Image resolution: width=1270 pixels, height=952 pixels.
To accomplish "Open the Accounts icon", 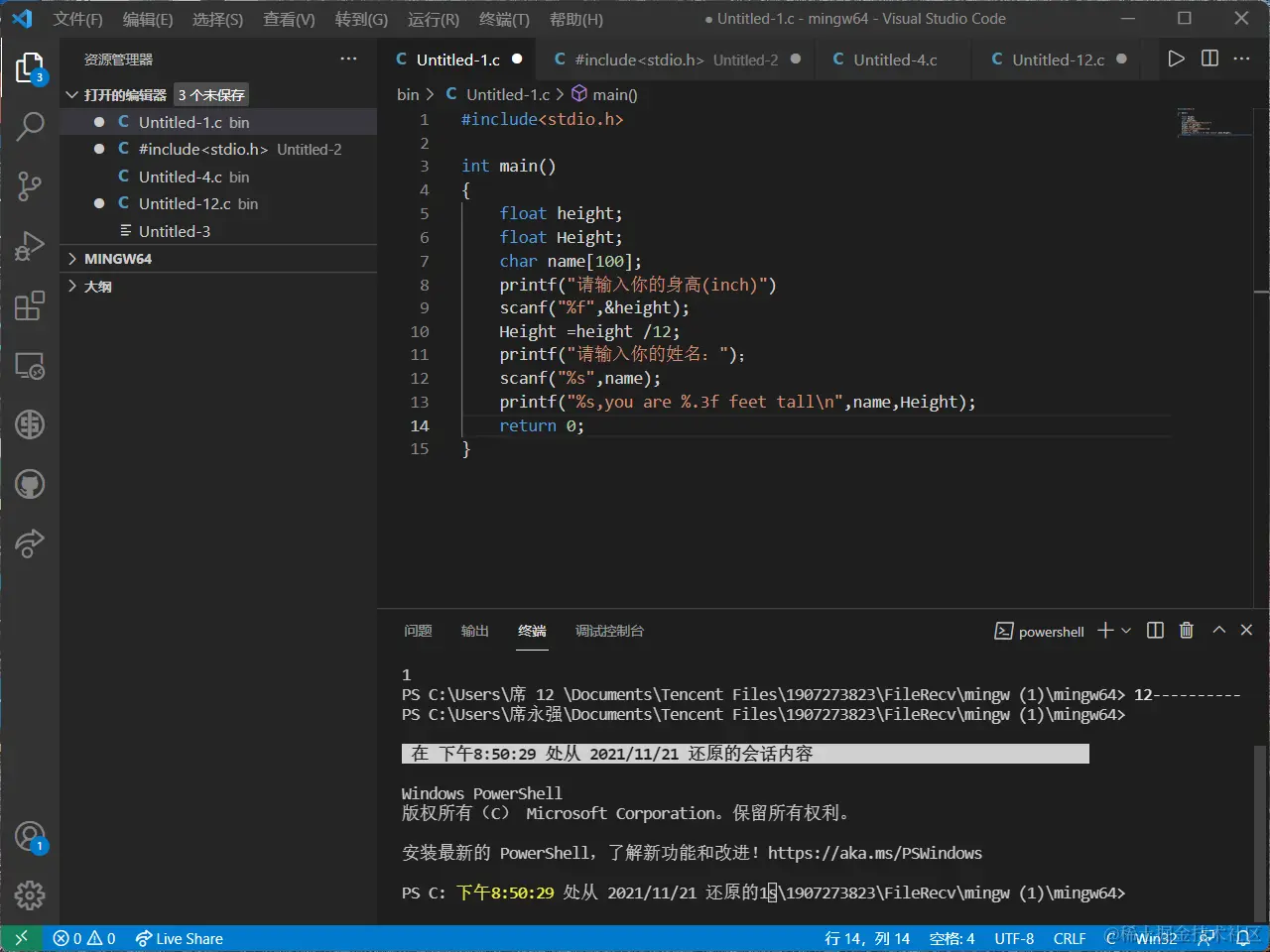I will 30,837.
